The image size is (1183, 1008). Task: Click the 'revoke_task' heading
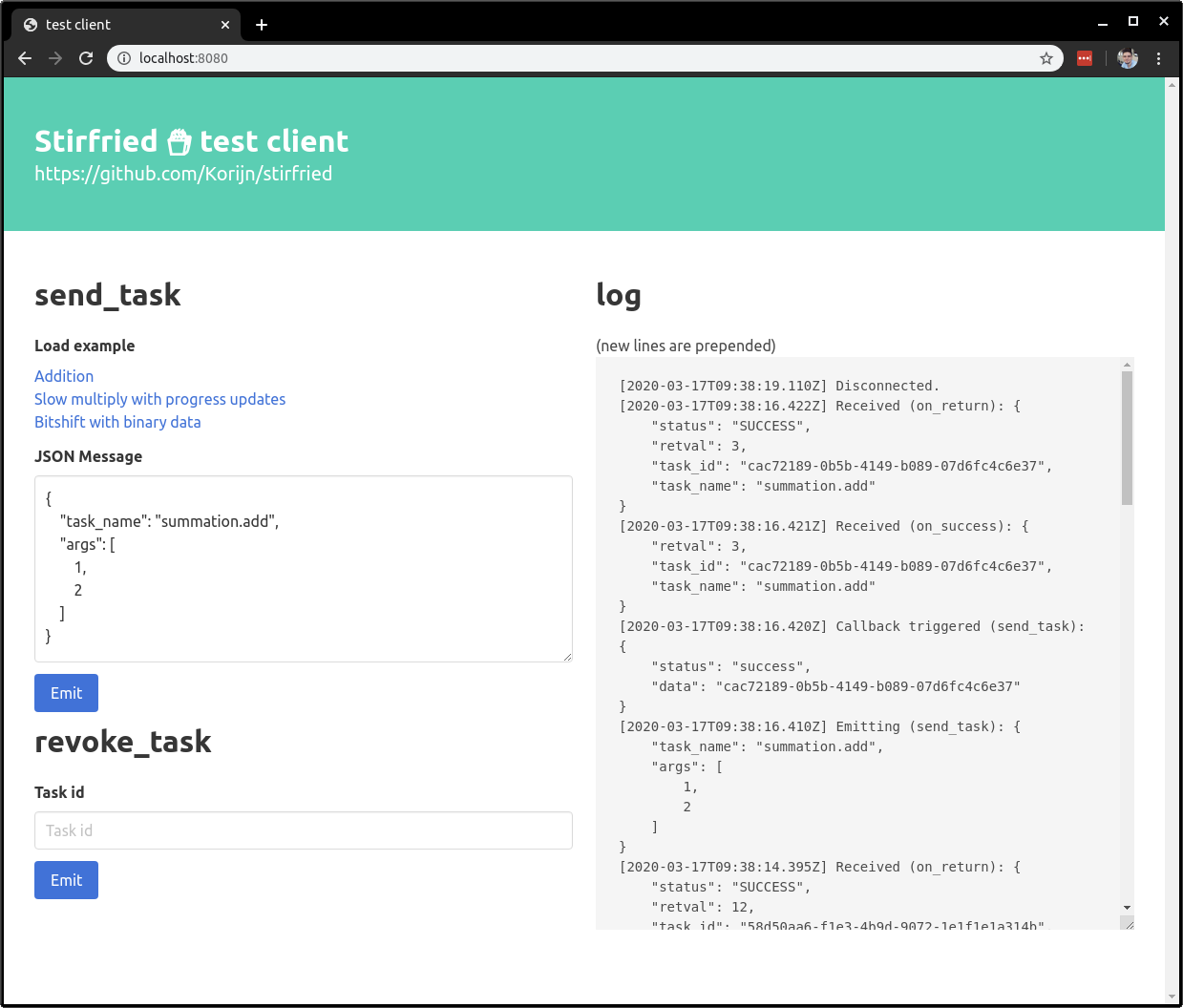122,742
